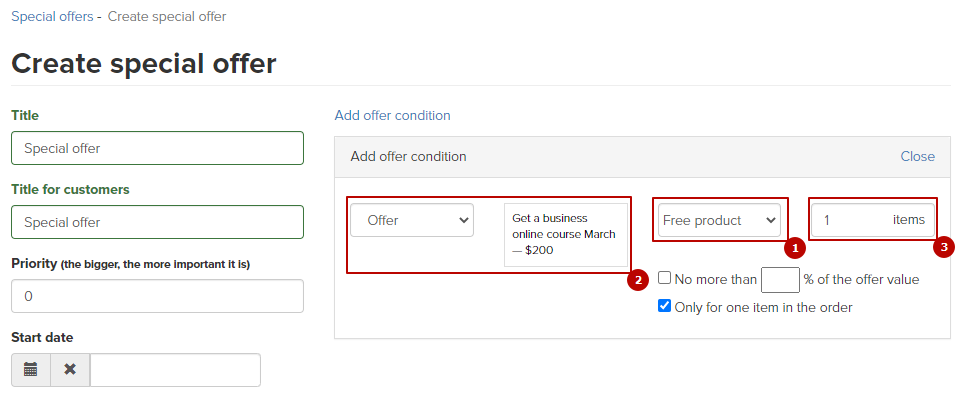The image size is (965, 400).
Task: Focus the items quantity field
Action: click(872, 220)
